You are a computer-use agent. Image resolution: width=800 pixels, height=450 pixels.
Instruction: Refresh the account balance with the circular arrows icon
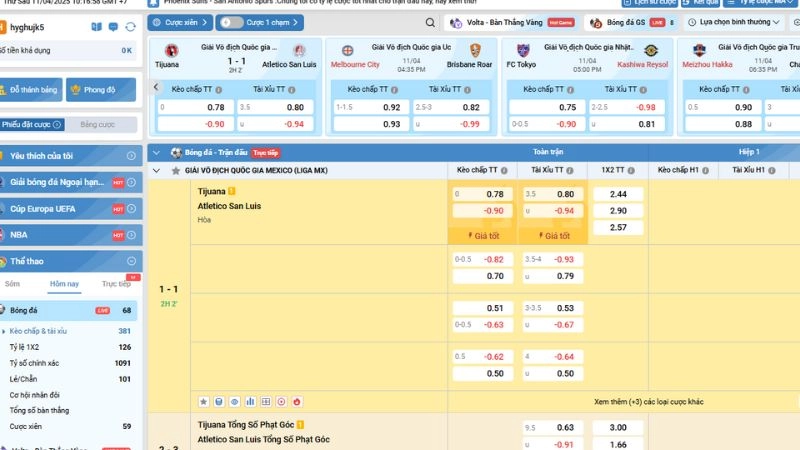[x=131, y=27]
